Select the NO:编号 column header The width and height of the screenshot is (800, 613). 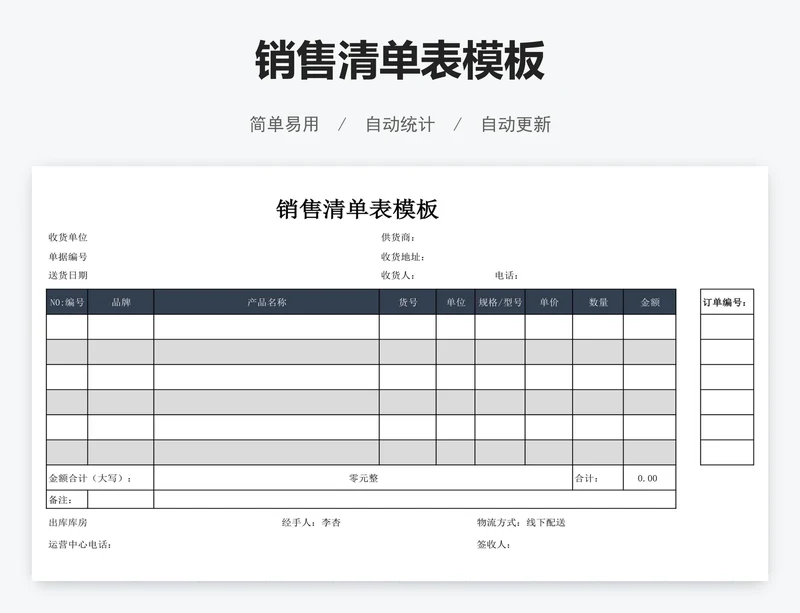click(x=67, y=302)
